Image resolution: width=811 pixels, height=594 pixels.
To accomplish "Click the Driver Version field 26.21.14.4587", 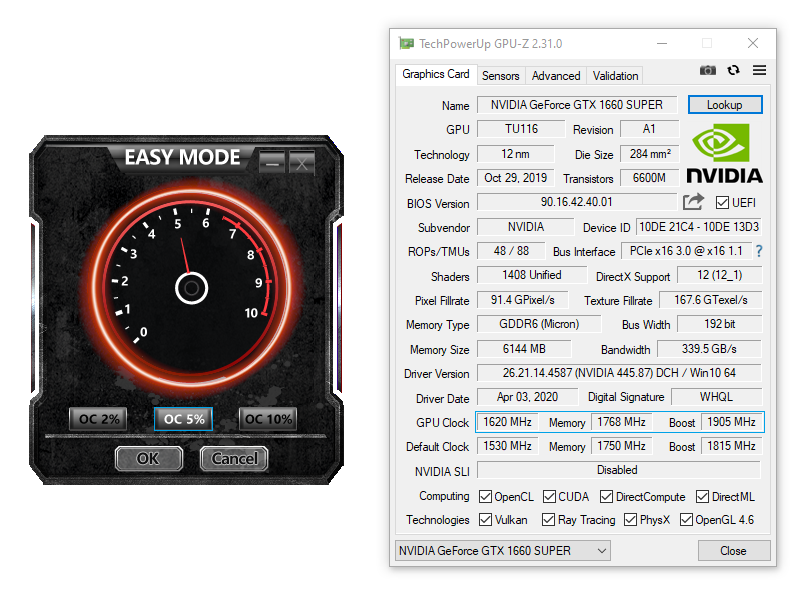I will coord(619,373).
